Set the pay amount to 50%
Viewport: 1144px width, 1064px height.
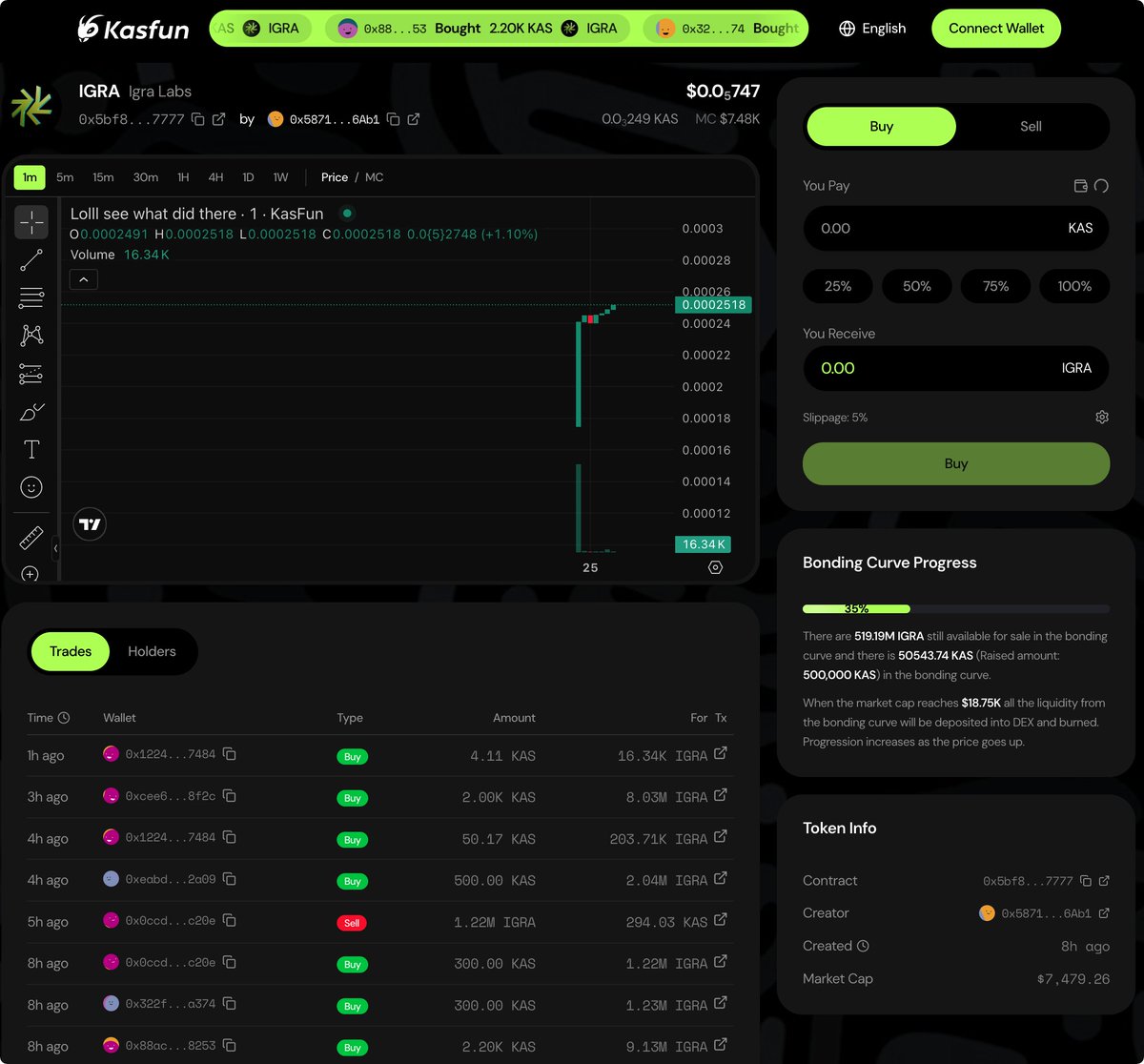tap(917, 286)
